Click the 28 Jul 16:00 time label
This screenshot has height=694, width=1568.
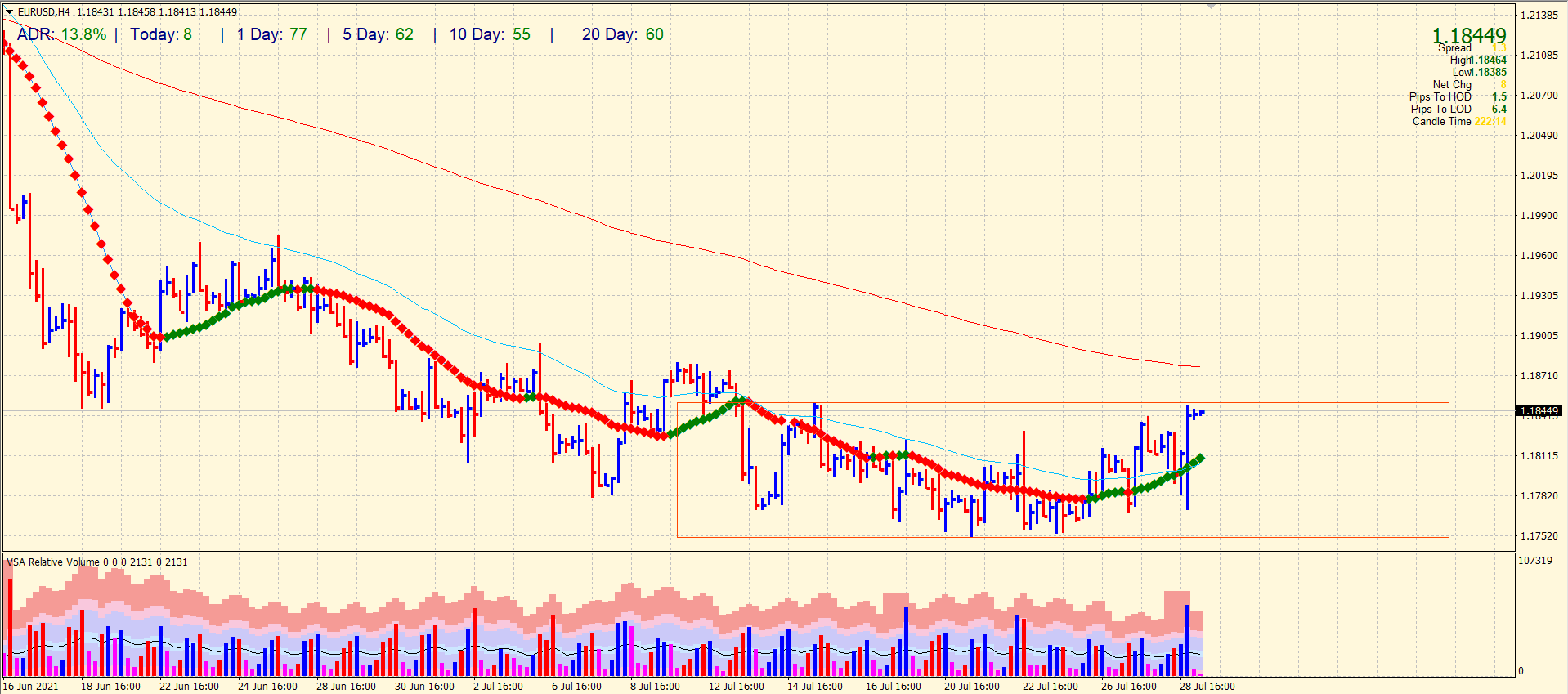tap(1207, 687)
